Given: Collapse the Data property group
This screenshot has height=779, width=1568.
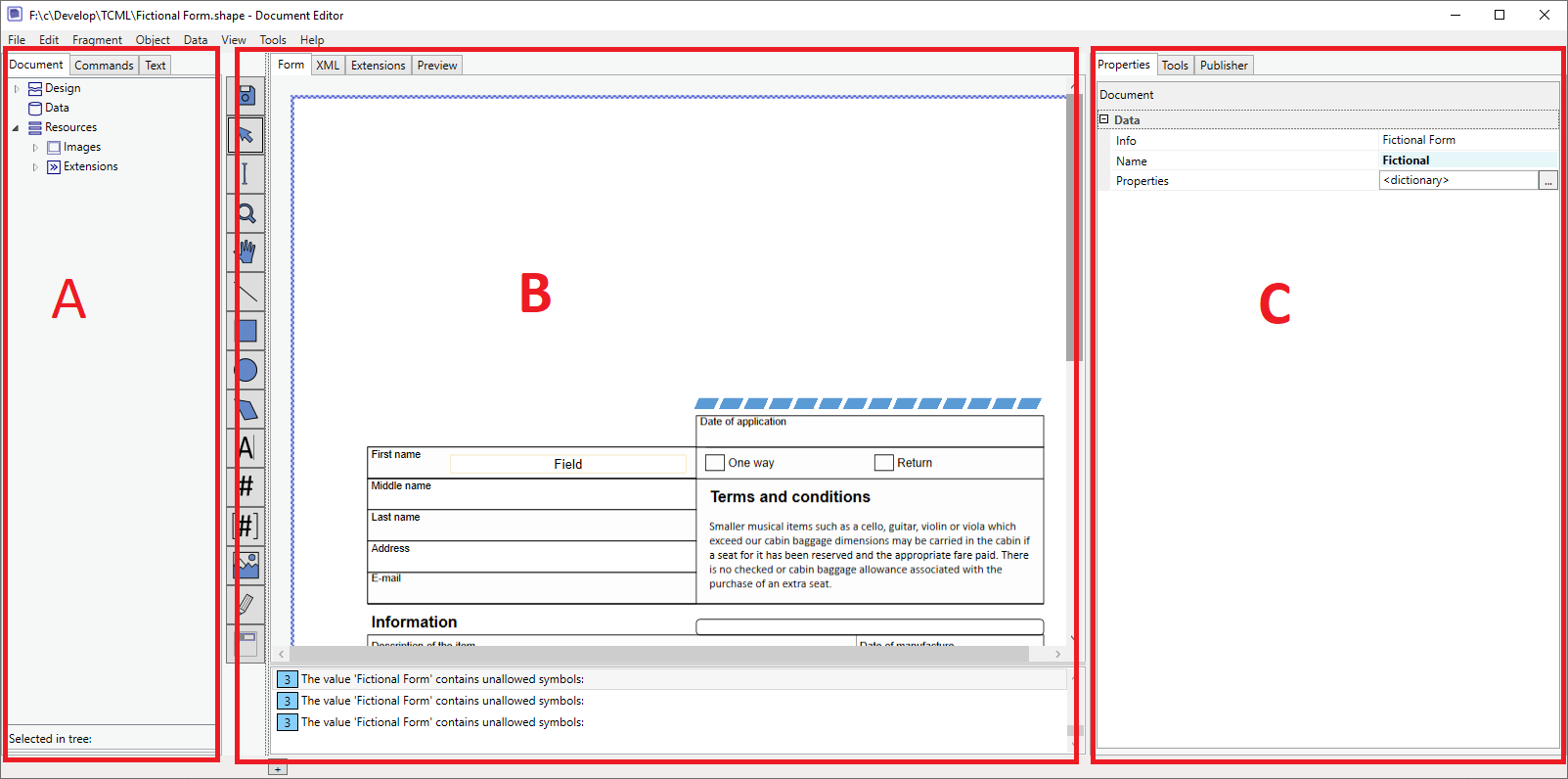Looking at the screenshot, I should tap(1104, 119).
